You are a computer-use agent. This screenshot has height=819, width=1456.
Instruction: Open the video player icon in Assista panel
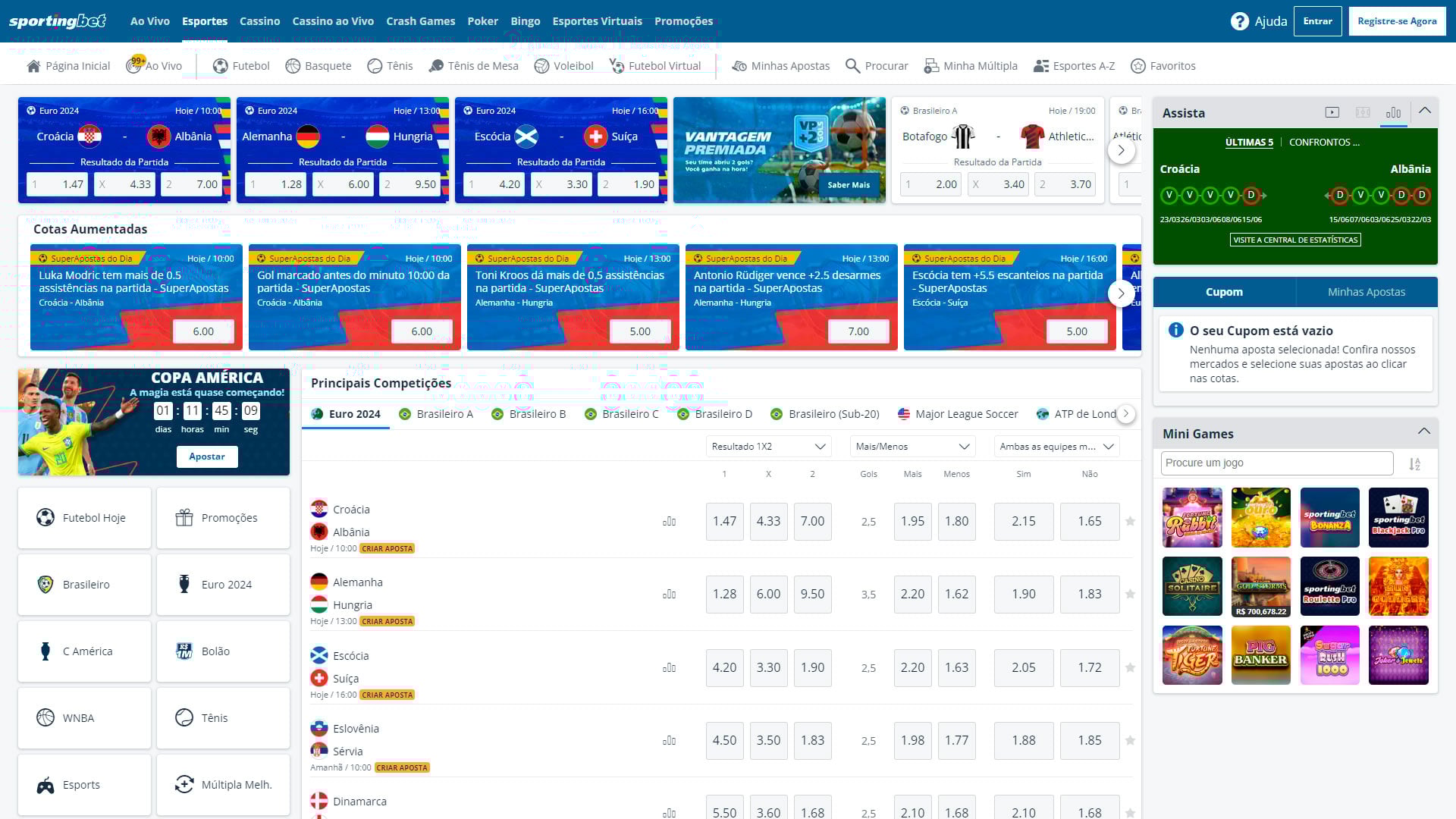pos(1332,112)
